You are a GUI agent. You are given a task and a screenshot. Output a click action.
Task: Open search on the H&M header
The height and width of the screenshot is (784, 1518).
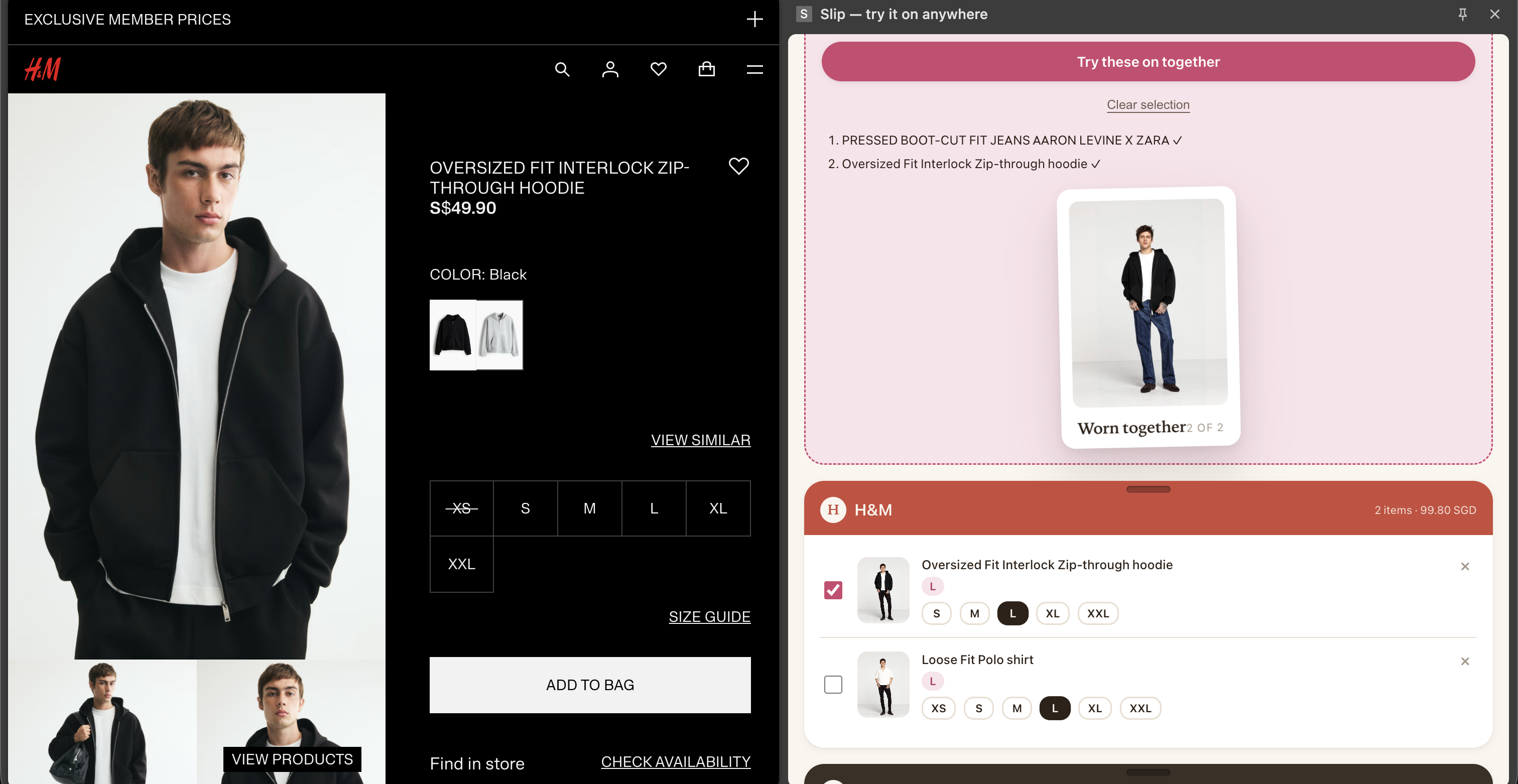click(x=562, y=69)
